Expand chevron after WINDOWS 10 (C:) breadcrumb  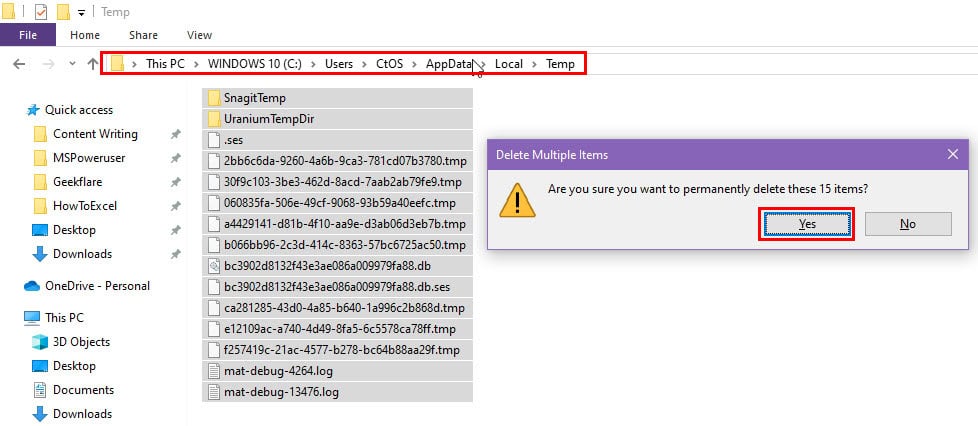coord(313,64)
